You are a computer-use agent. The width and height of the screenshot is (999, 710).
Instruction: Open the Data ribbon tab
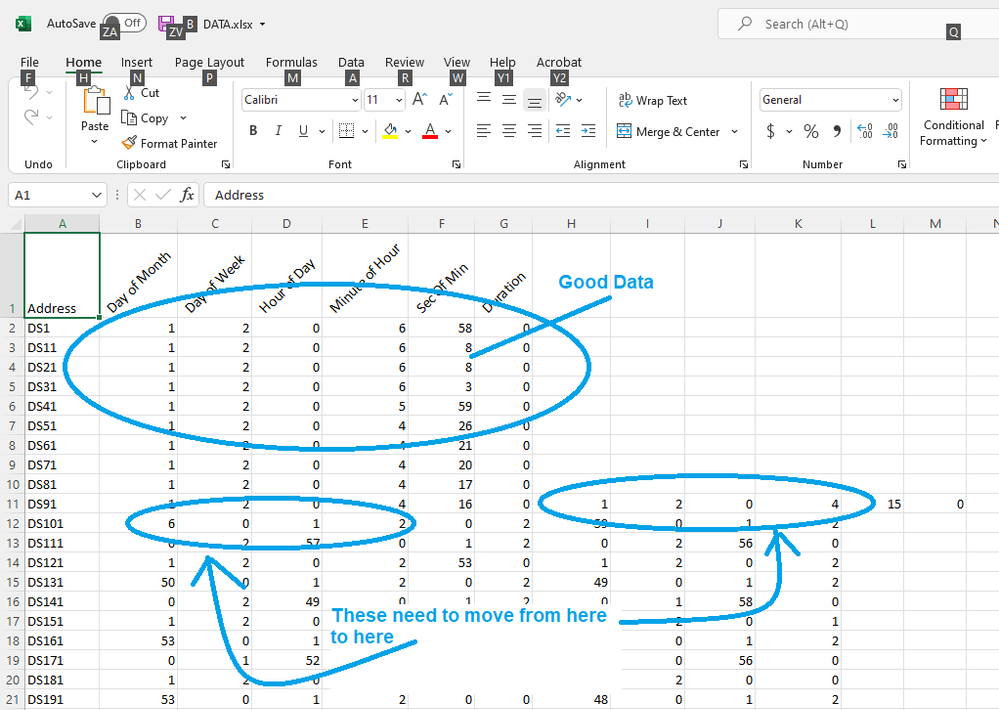(x=351, y=61)
